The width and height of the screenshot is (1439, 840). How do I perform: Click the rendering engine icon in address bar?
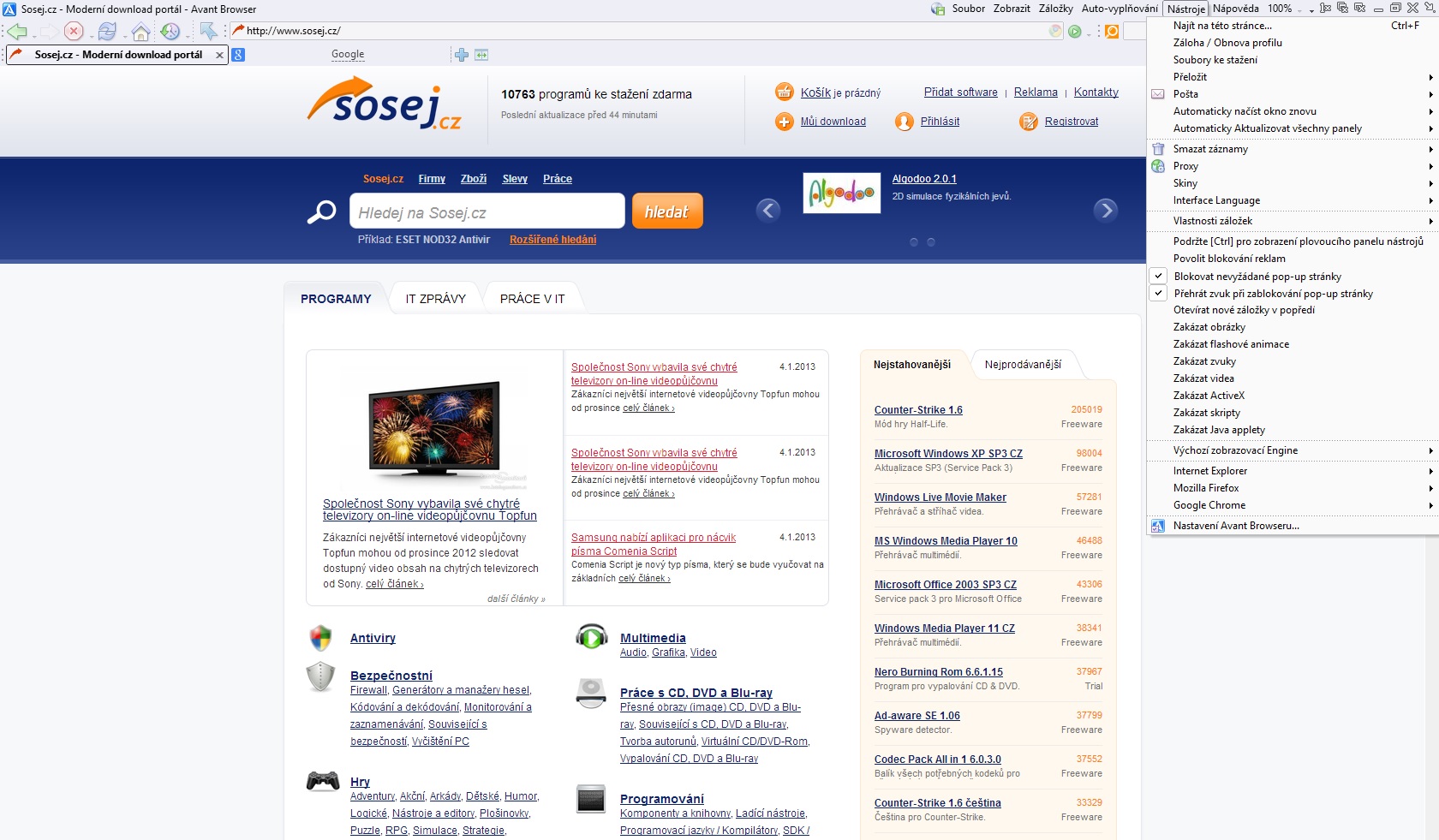(x=1056, y=32)
